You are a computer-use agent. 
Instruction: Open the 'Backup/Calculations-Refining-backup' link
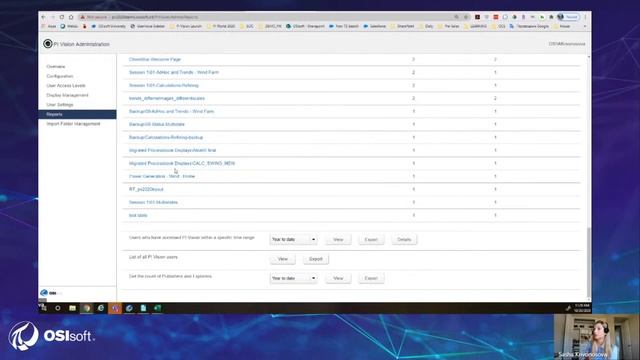click(x=166, y=138)
